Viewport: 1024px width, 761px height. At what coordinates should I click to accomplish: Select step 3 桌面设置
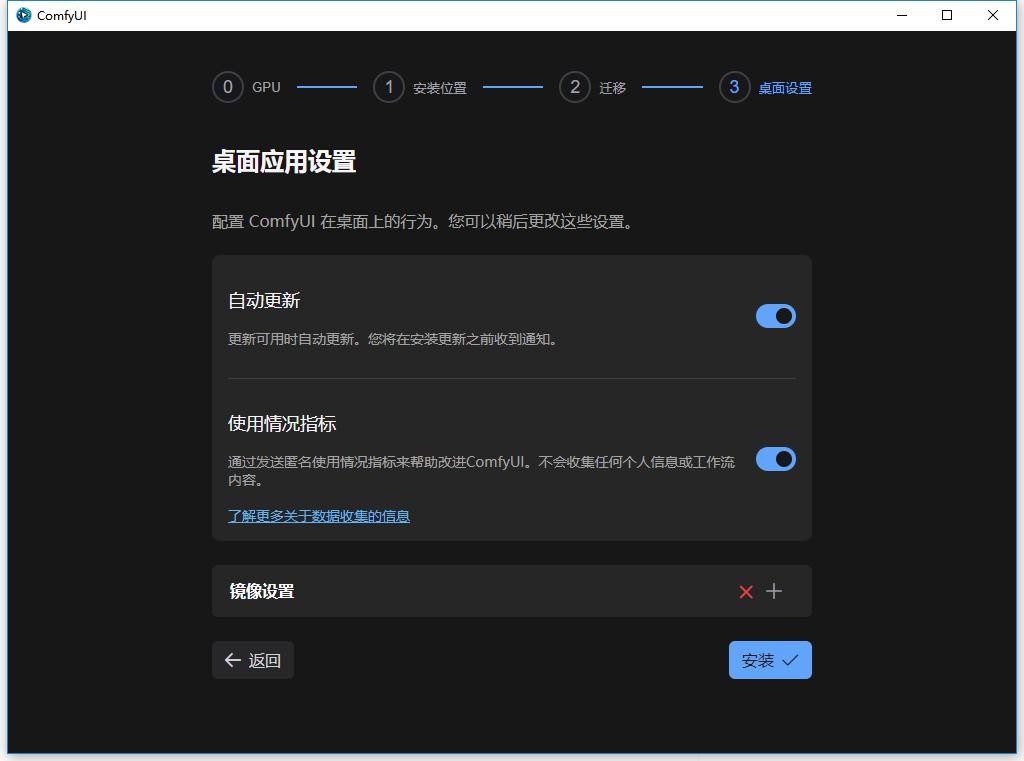click(x=765, y=87)
